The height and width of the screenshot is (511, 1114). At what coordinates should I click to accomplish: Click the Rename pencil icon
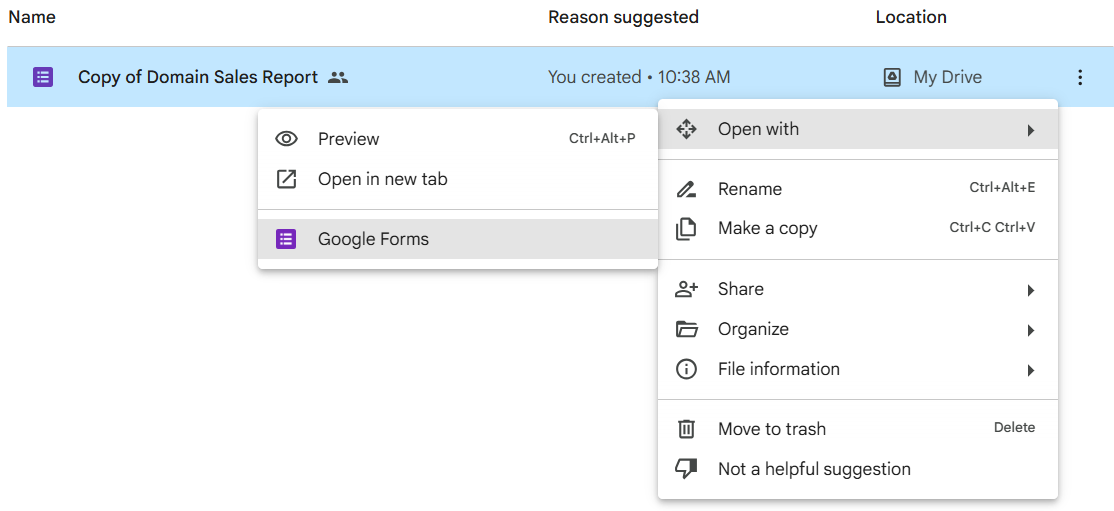686,189
